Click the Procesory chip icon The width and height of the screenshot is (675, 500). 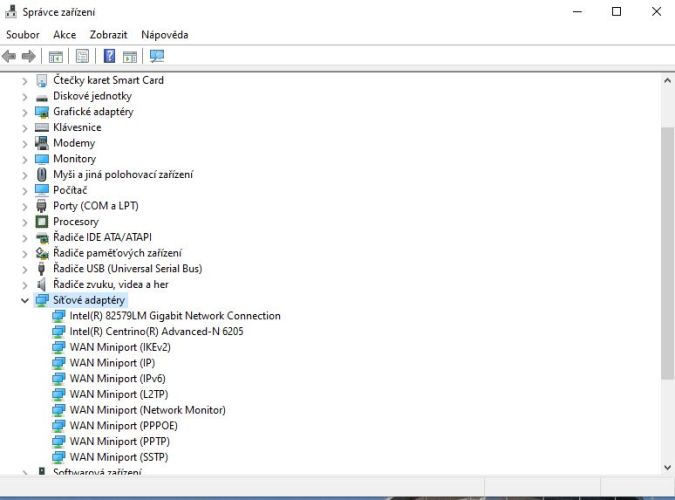tap(42, 221)
